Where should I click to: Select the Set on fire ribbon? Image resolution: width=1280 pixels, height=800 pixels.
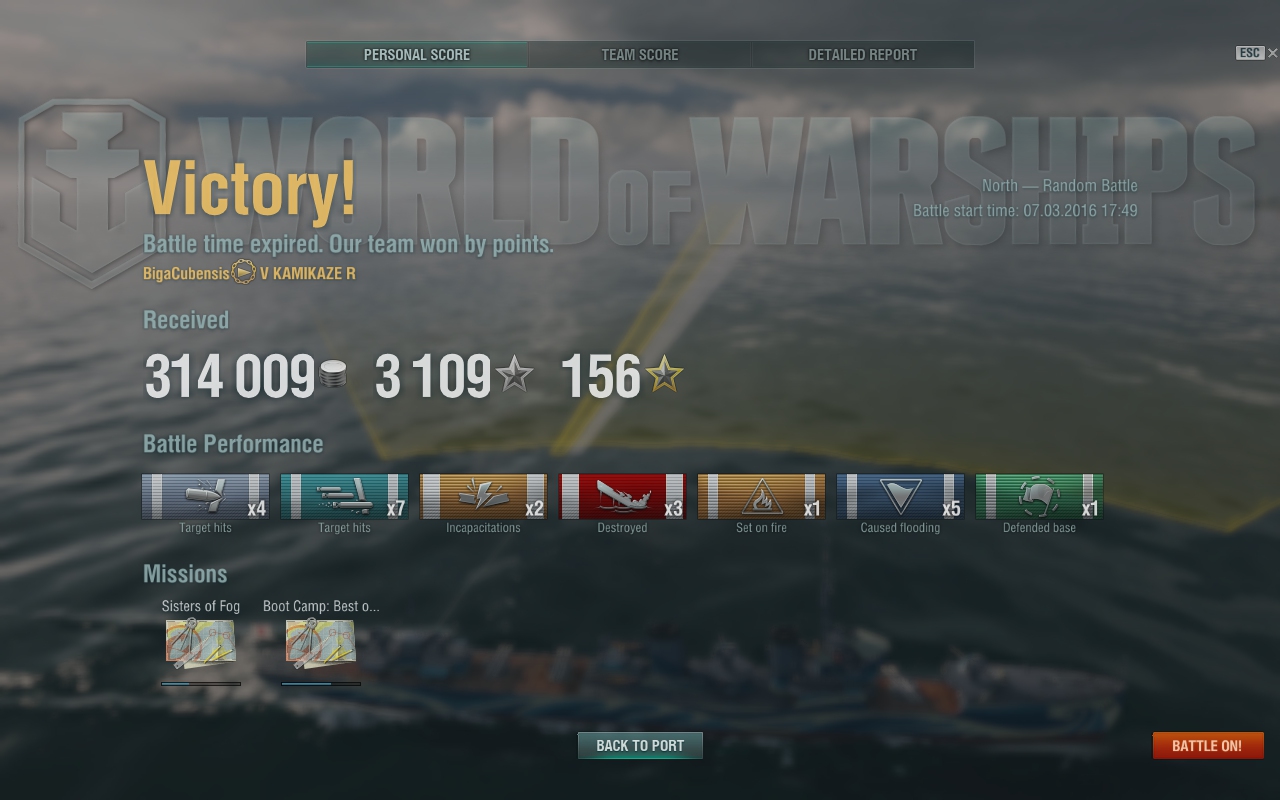pyautogui.click(x=761, y=496)
